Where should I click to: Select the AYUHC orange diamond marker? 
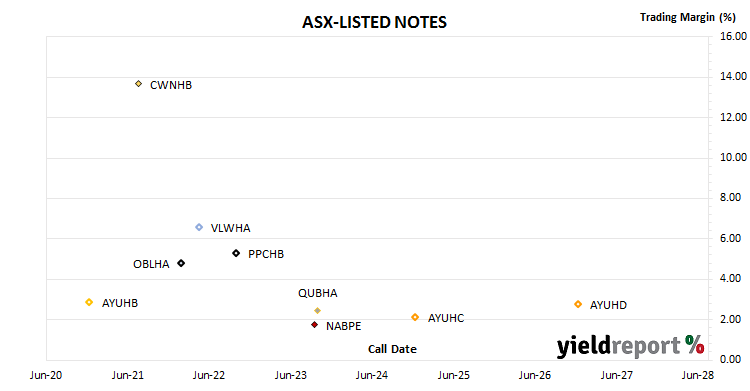[x=415, y=317]
